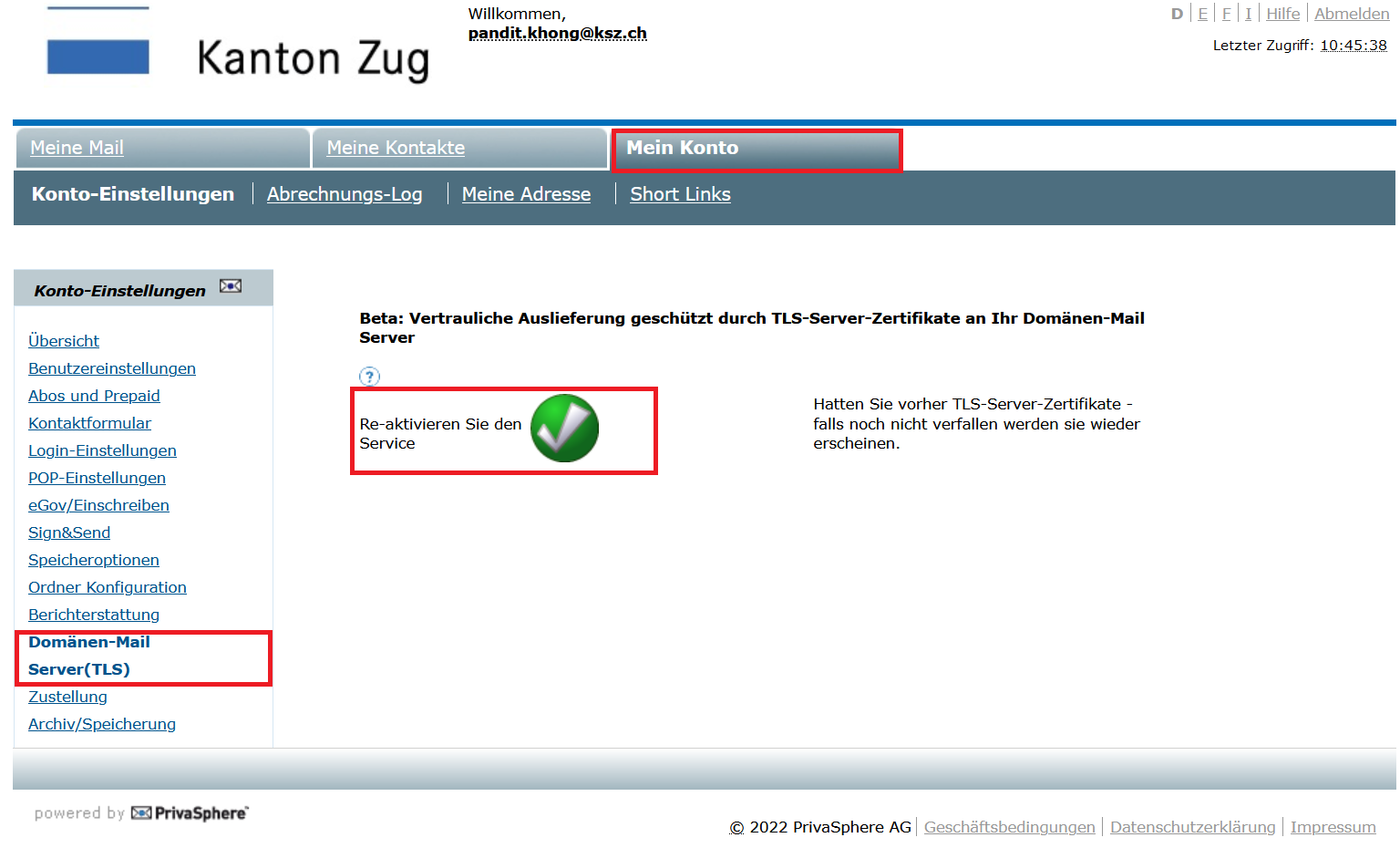1400x848 pixels.
Task: Open Datenschutzerklärung in the footer
Action: [x=1192, y=827]
